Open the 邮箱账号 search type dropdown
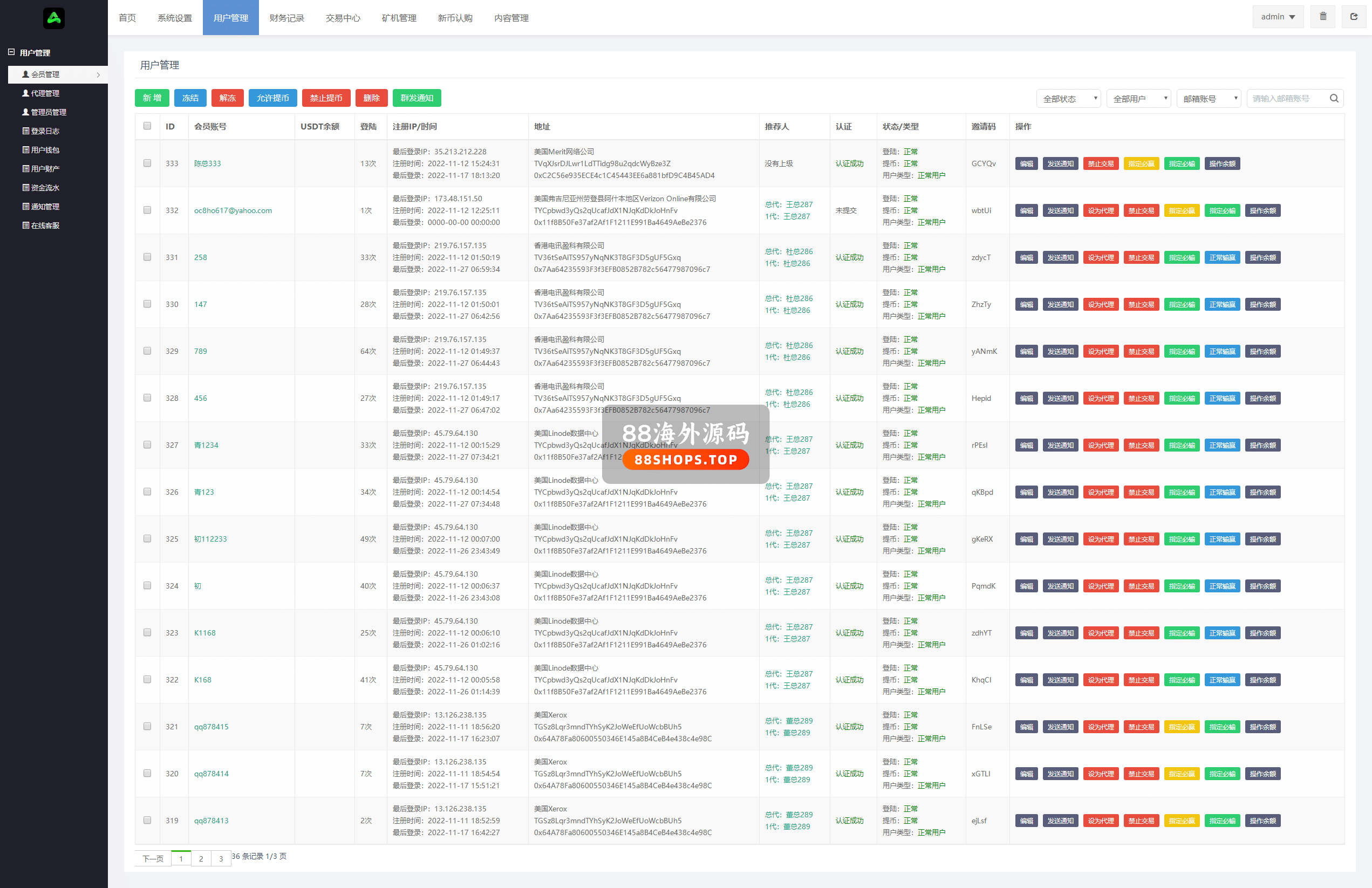The height and width of the screenshot is (888, 1372). [x=1209, y=99]
